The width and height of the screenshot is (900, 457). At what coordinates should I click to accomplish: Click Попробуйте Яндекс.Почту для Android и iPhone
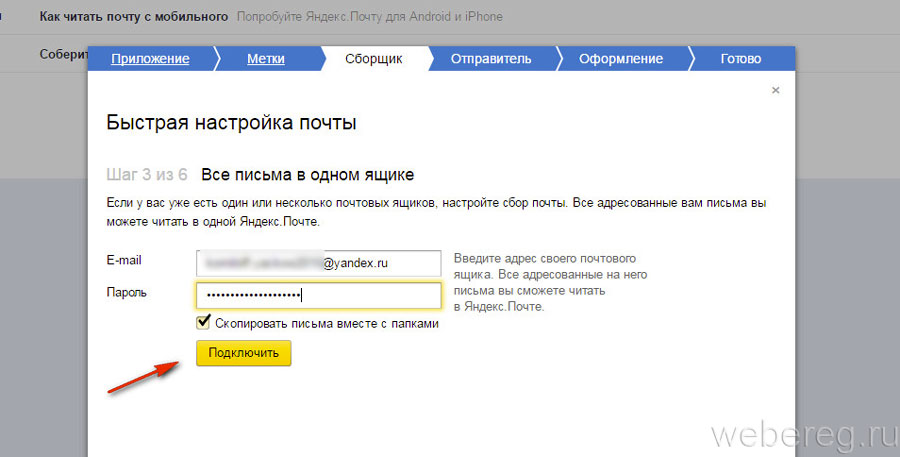coord(370,17)
